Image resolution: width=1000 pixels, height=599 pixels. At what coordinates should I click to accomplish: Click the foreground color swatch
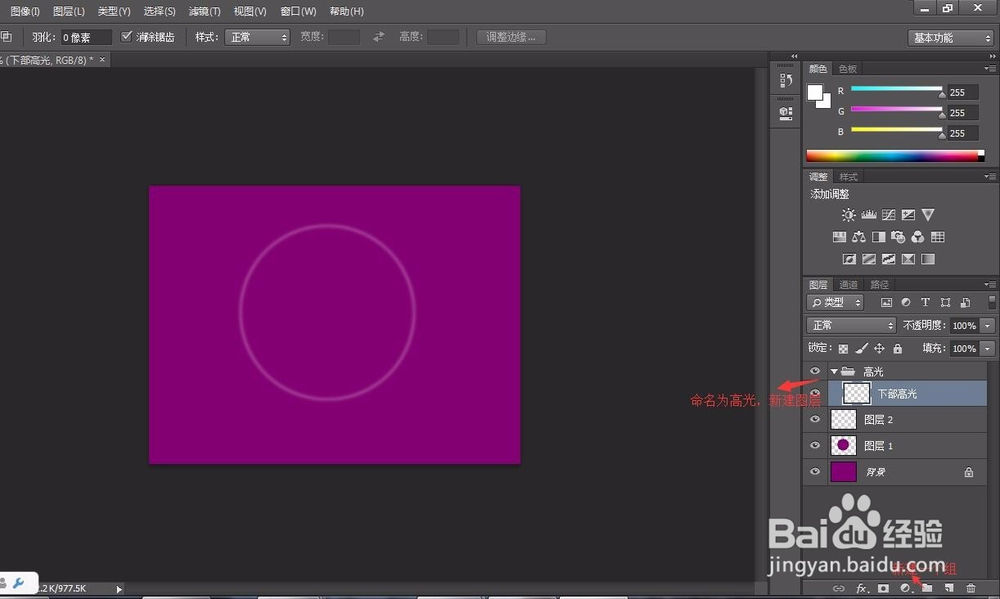tap(814, 92)
